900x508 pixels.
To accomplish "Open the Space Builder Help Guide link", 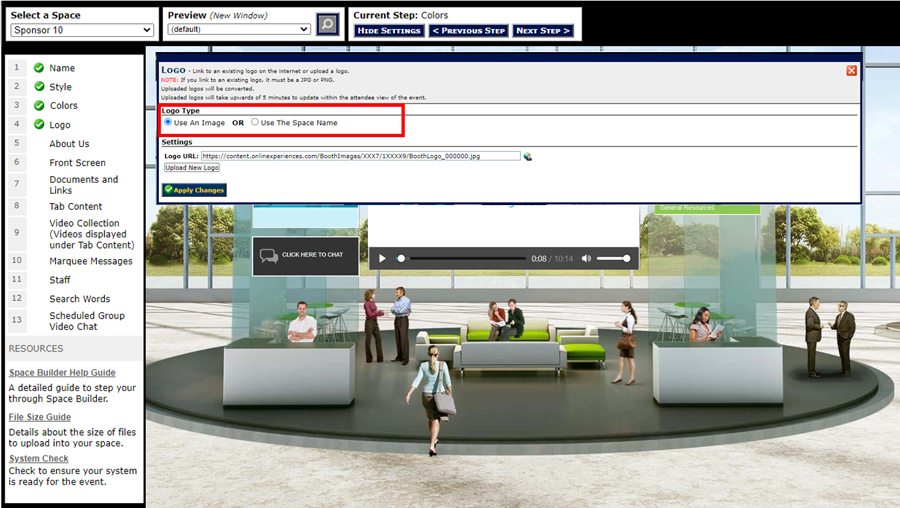I will tap(62, 373).
